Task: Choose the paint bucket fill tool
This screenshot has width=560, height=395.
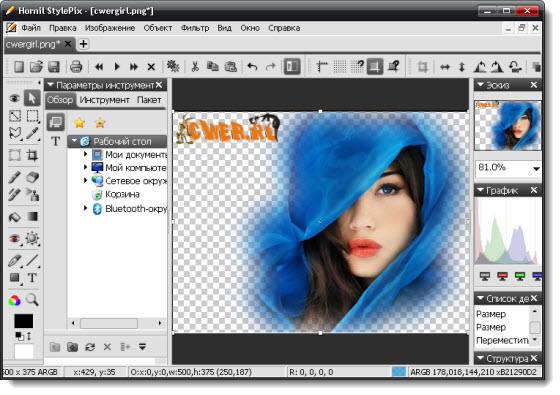Action: [15, 217]
